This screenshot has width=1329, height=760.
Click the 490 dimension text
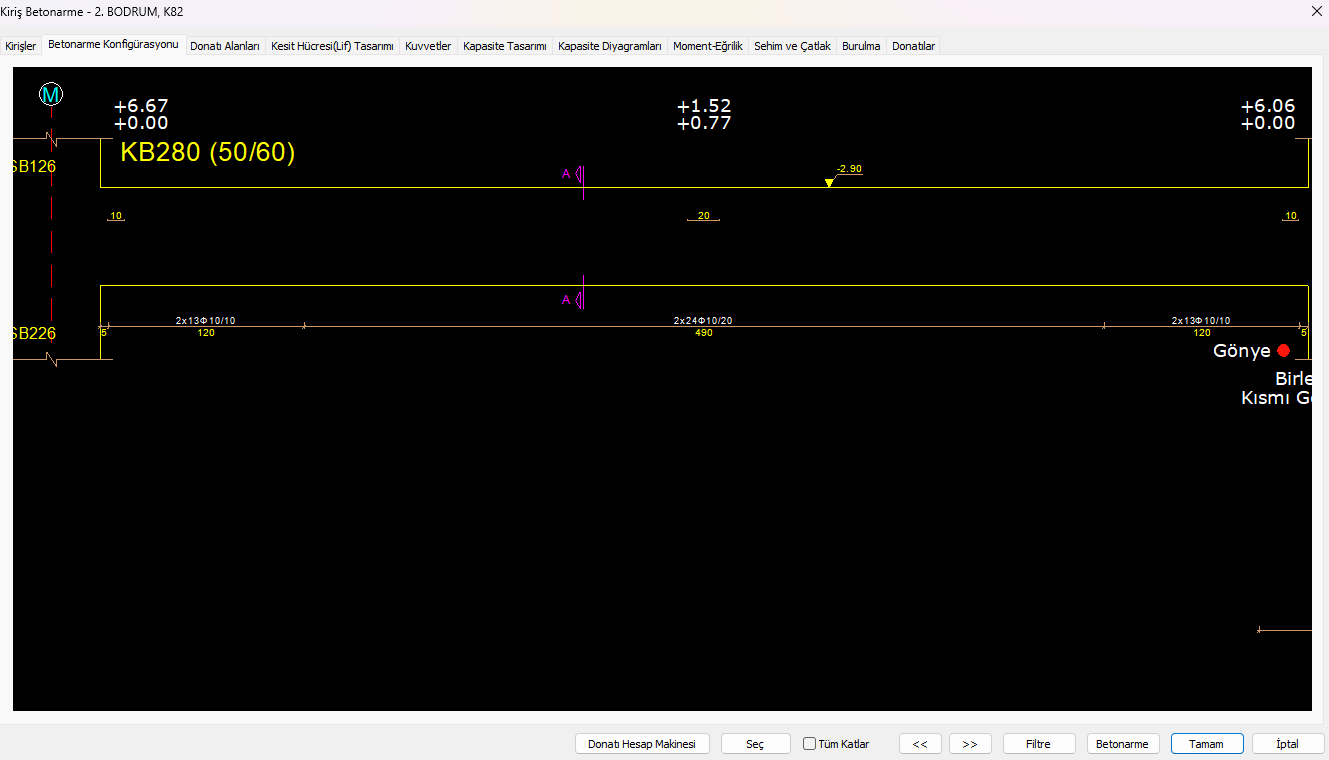pyautogui.click(x=704, y=333)
